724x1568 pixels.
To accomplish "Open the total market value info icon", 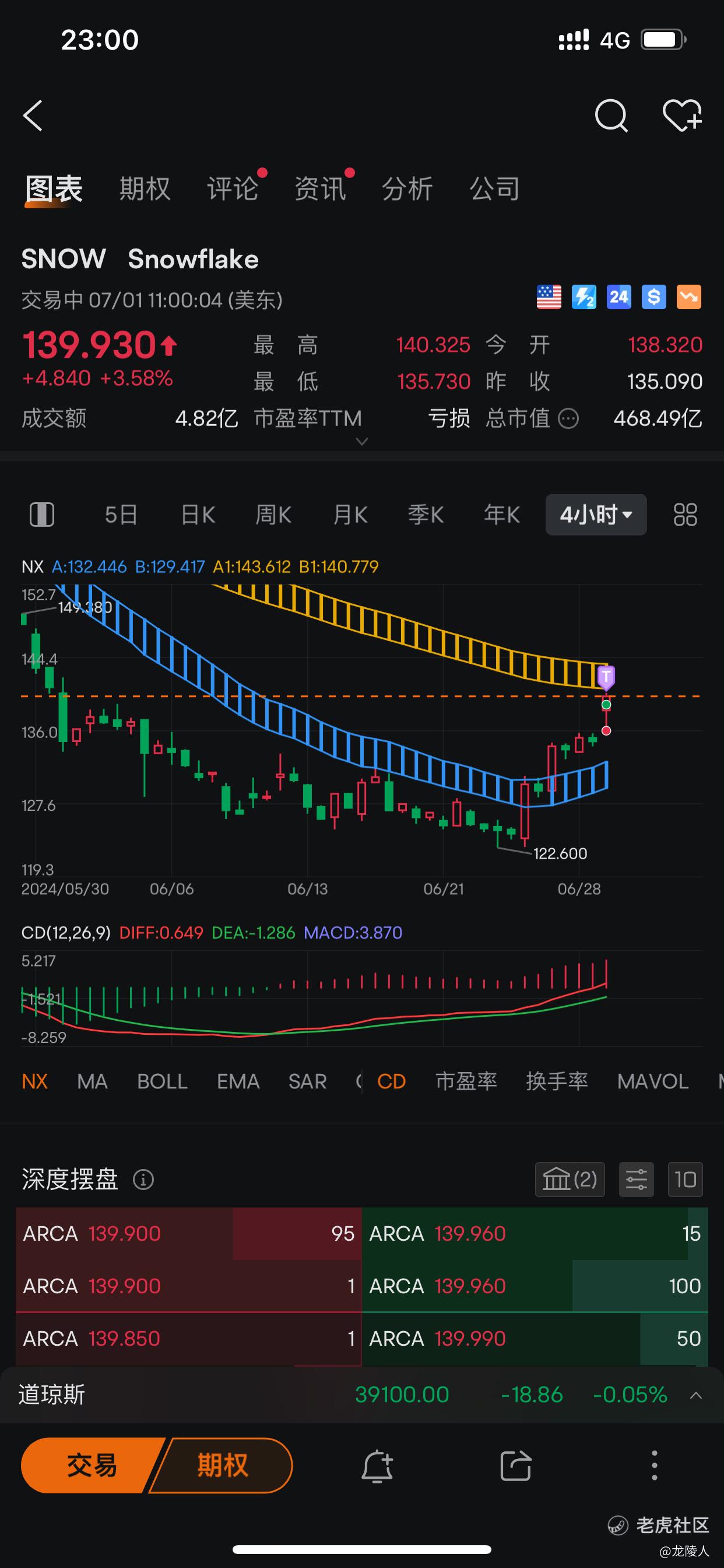I will [x=568, y=419].
